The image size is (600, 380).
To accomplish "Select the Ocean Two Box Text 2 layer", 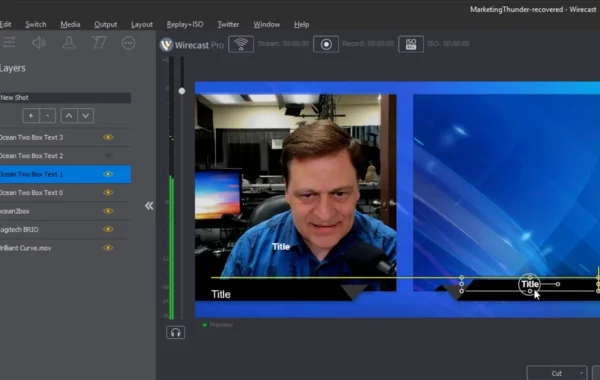I will click(x=65, y=155).
